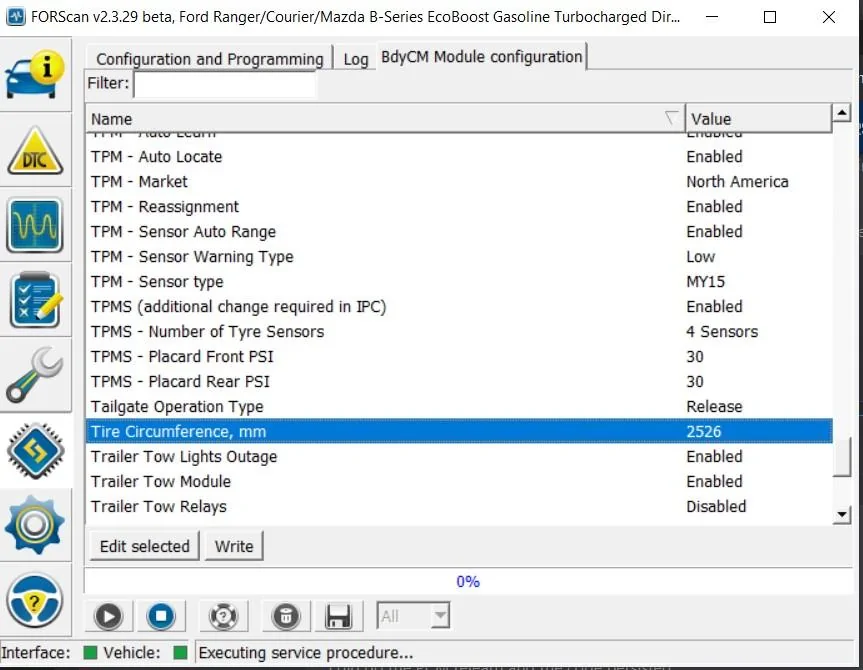The width and height of the screenshot is (863, 670).
Task: Click the Value column header
Action: click(x=758, y=118)
